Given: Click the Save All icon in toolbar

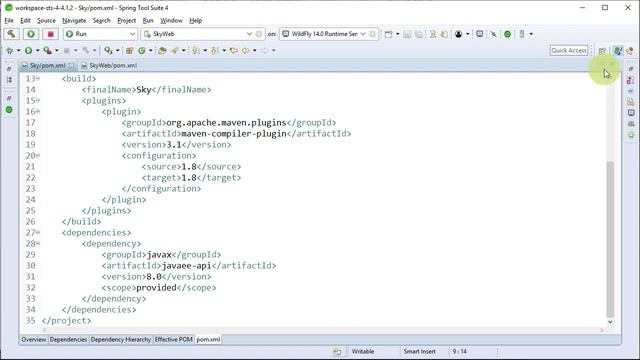Looking at the screenshot, I should pos(418,34).
